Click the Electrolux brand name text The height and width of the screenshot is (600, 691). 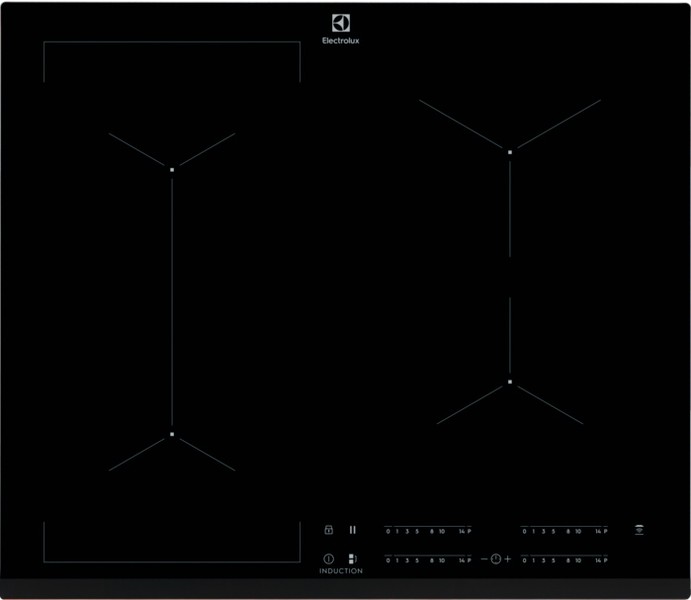click(x=341, y=41)
